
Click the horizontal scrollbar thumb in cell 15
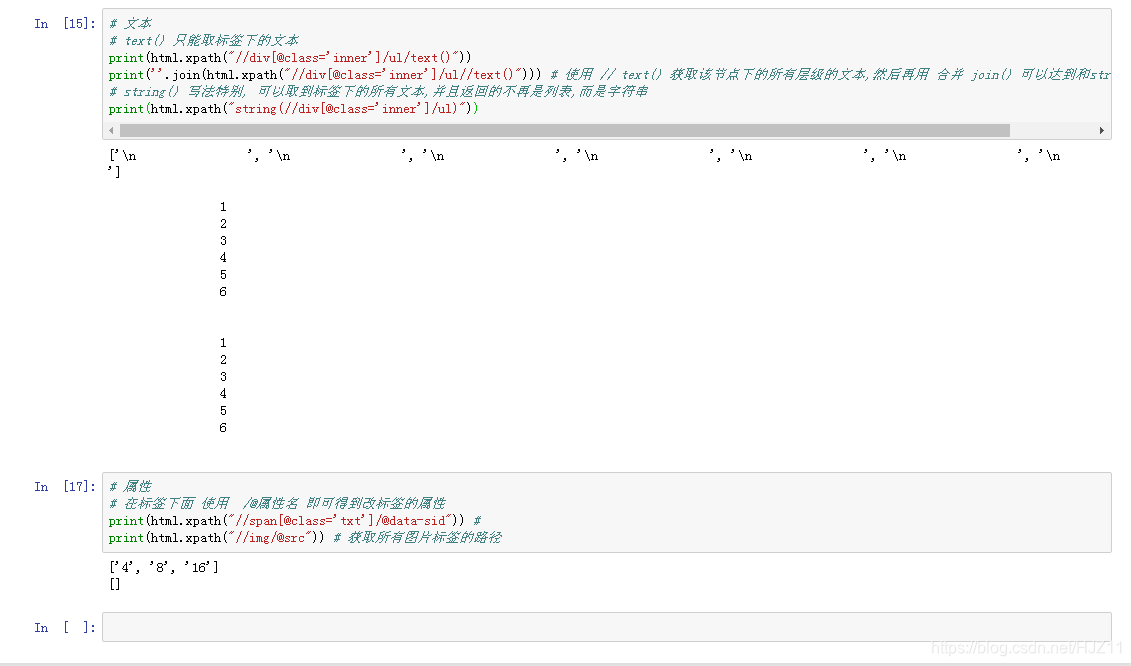(x=565, y=131)
